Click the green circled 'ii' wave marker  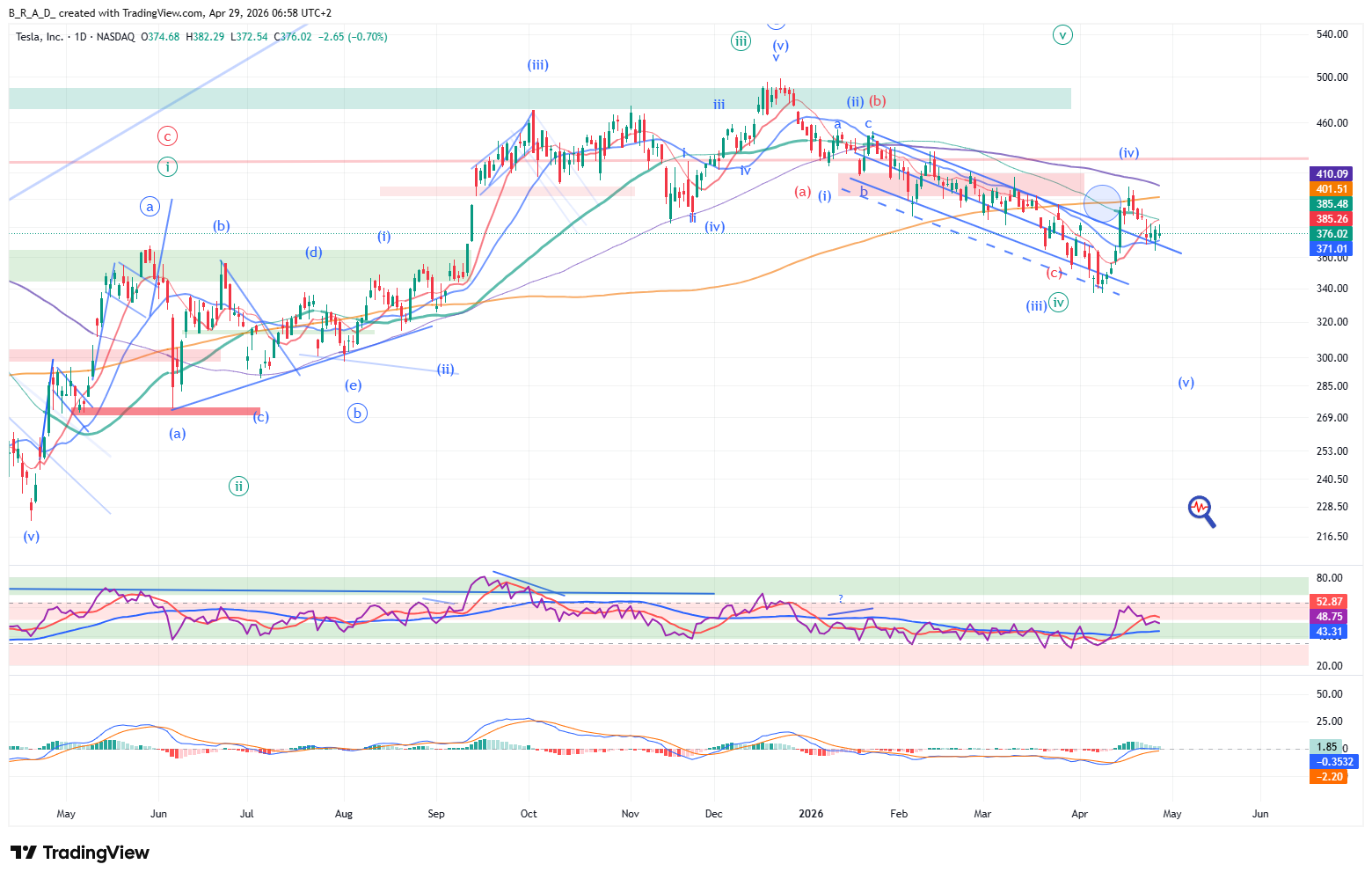[x=238, y=486]
